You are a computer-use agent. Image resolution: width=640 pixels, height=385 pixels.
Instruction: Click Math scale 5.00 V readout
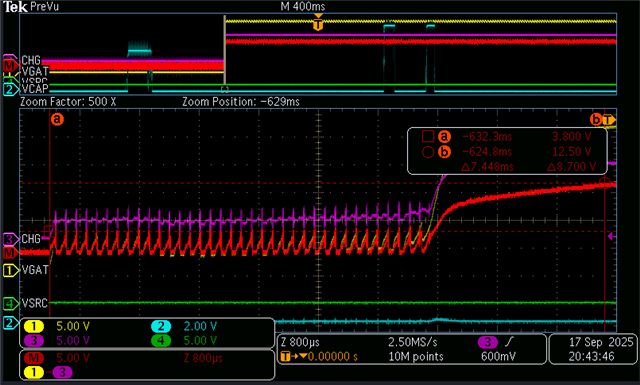coord(73,358)
